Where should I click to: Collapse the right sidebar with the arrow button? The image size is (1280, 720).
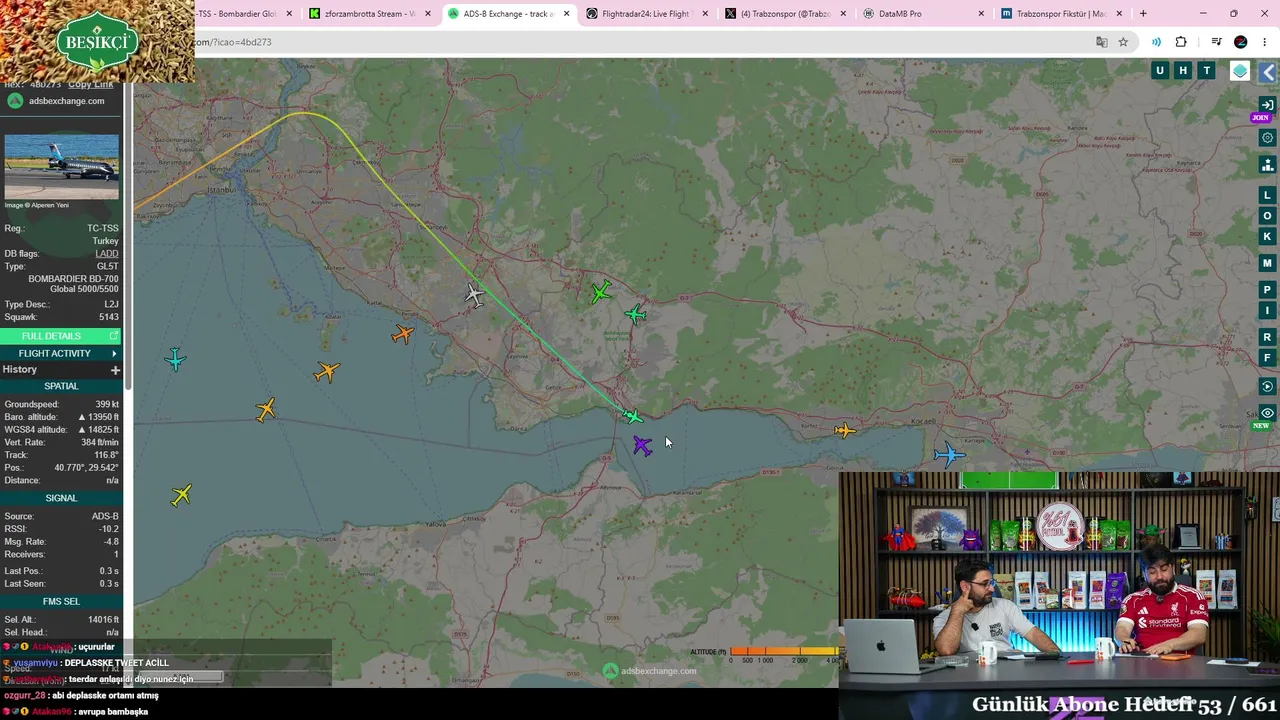[1268, 72]
